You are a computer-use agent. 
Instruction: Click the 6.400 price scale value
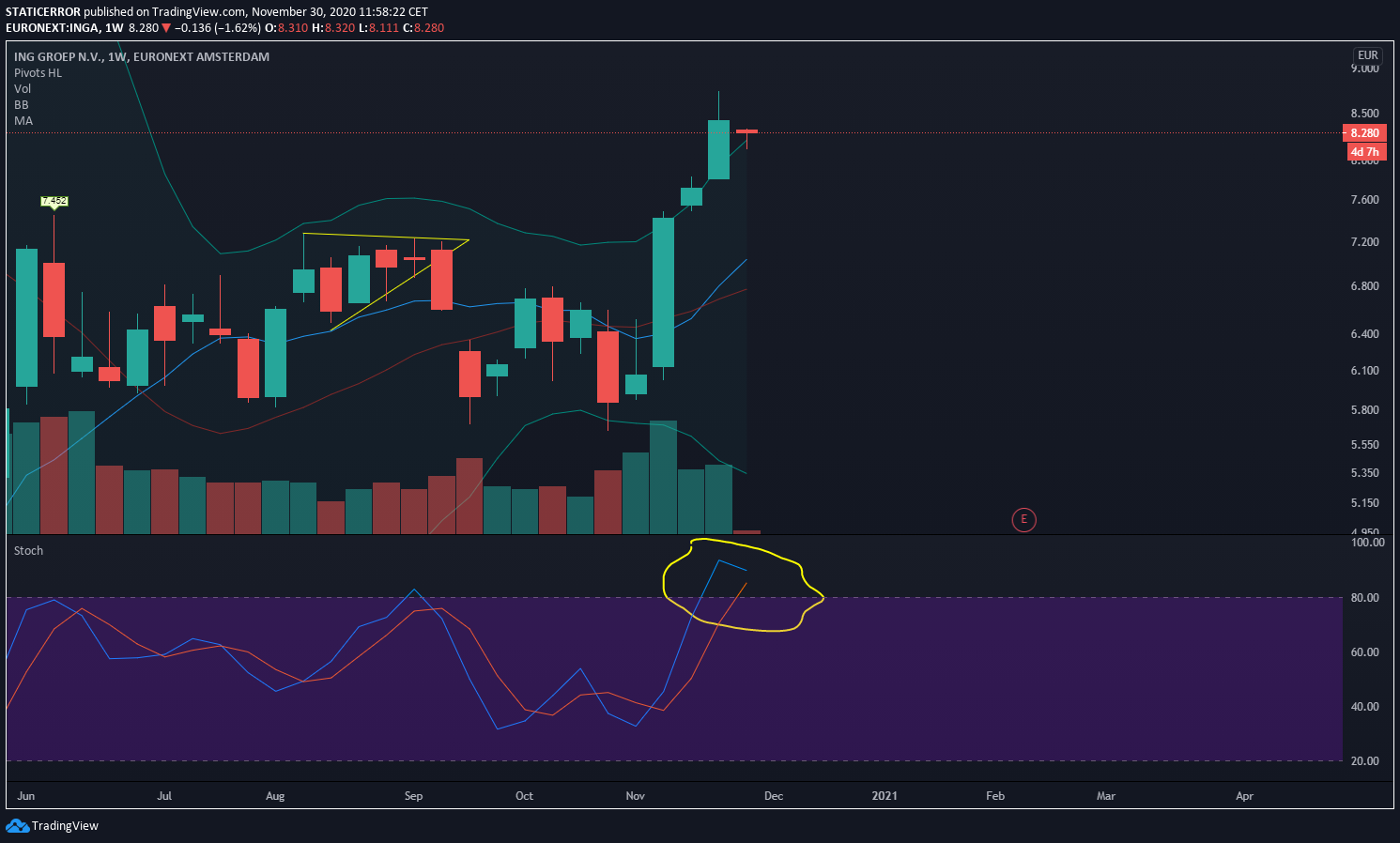[x=1365, y=334]
